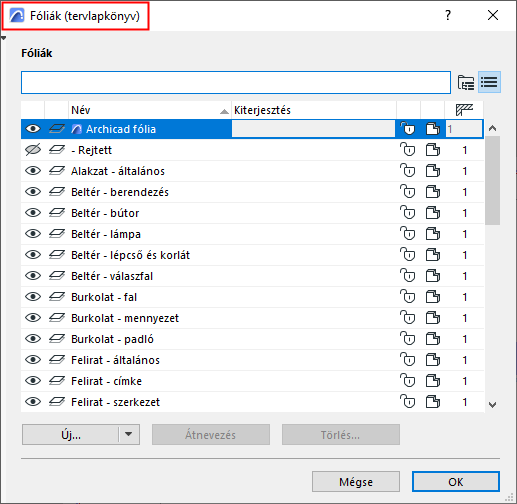Screen dimensions: 517x504
Task: Click the layer search input field
Action: (236, 82)
